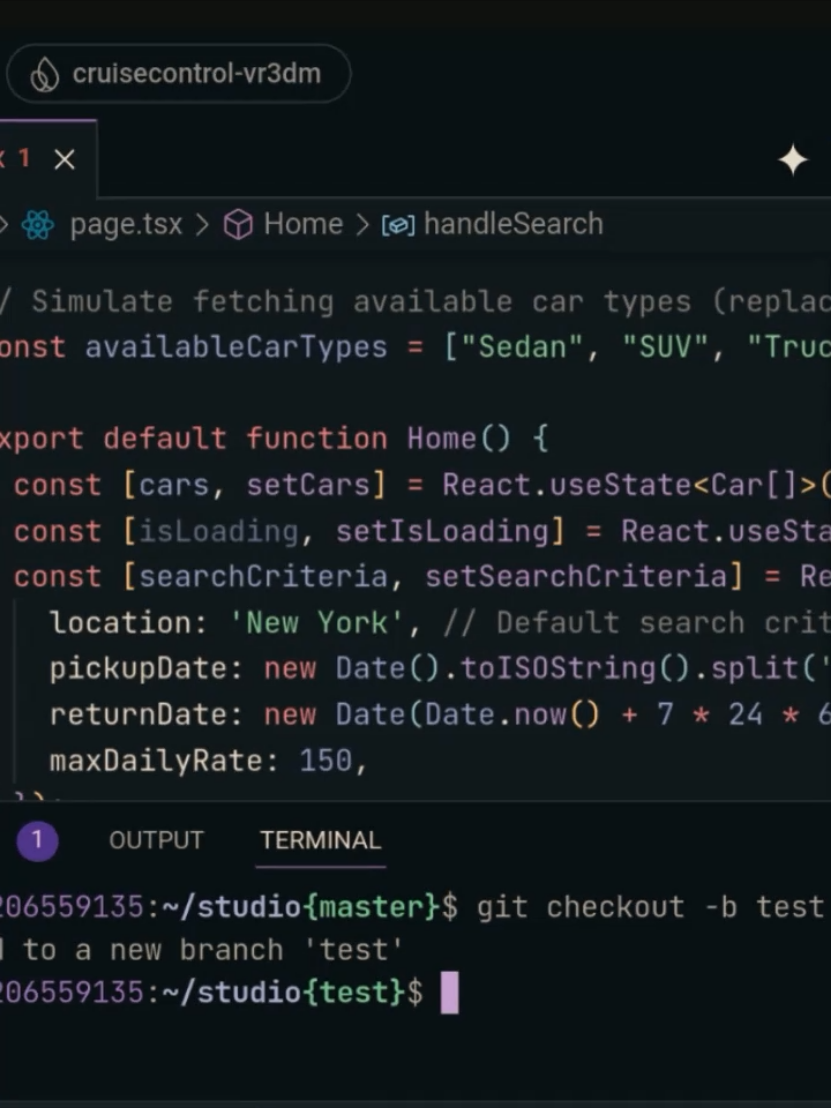
Task: Select handleSearch in the breadcrumb
Action: point(513,224)
